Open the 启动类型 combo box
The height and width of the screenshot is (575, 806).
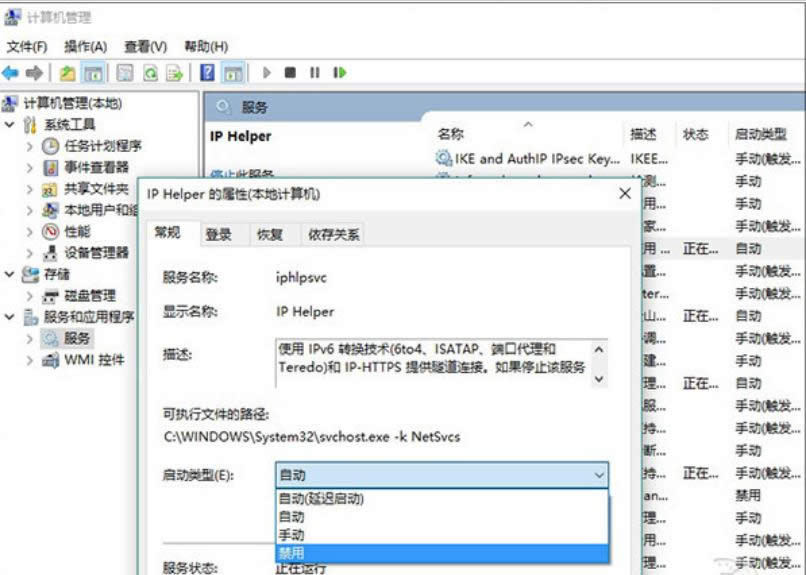click(442, 475)
